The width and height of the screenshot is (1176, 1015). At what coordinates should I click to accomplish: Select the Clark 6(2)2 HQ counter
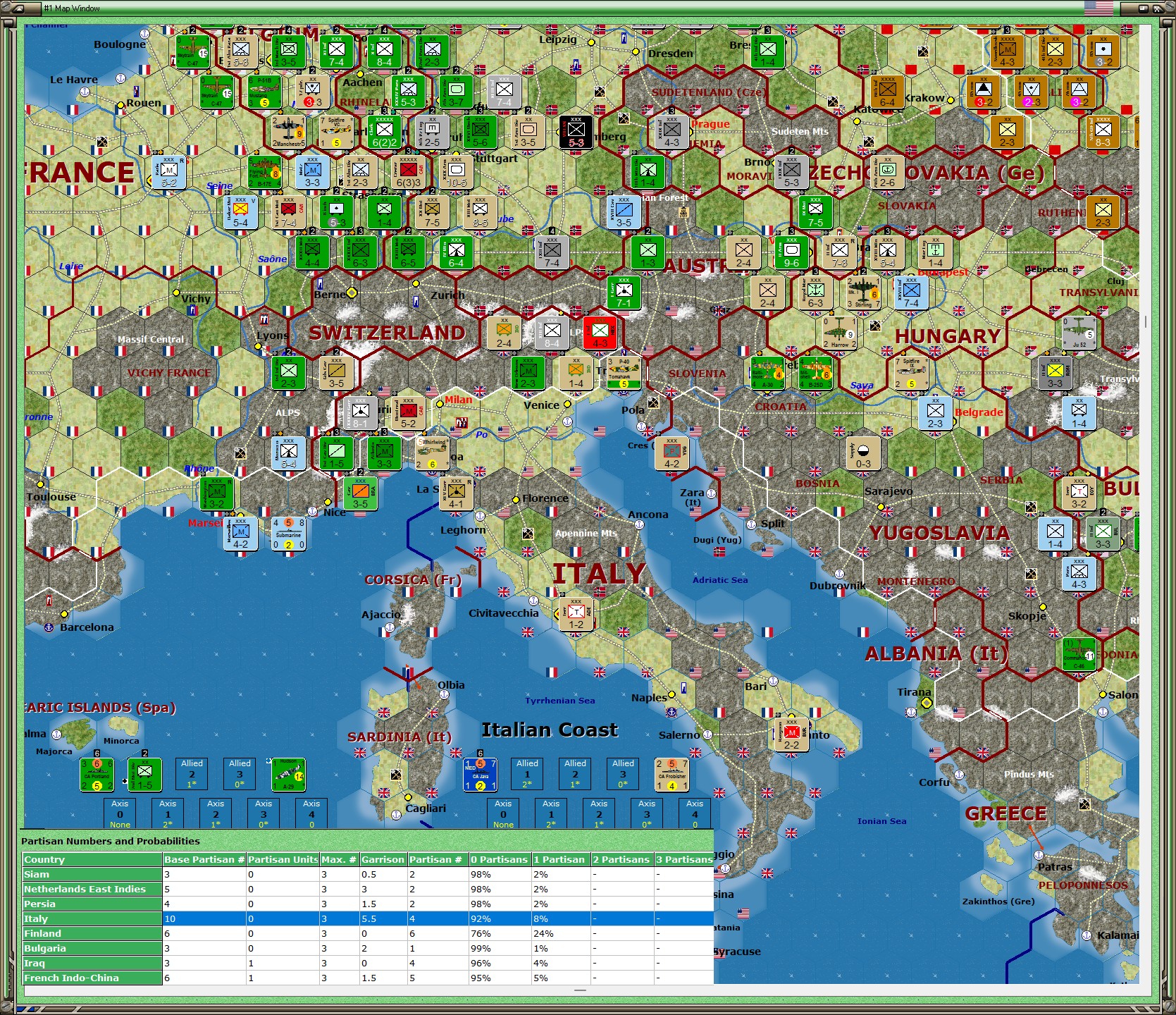(384, 132)
